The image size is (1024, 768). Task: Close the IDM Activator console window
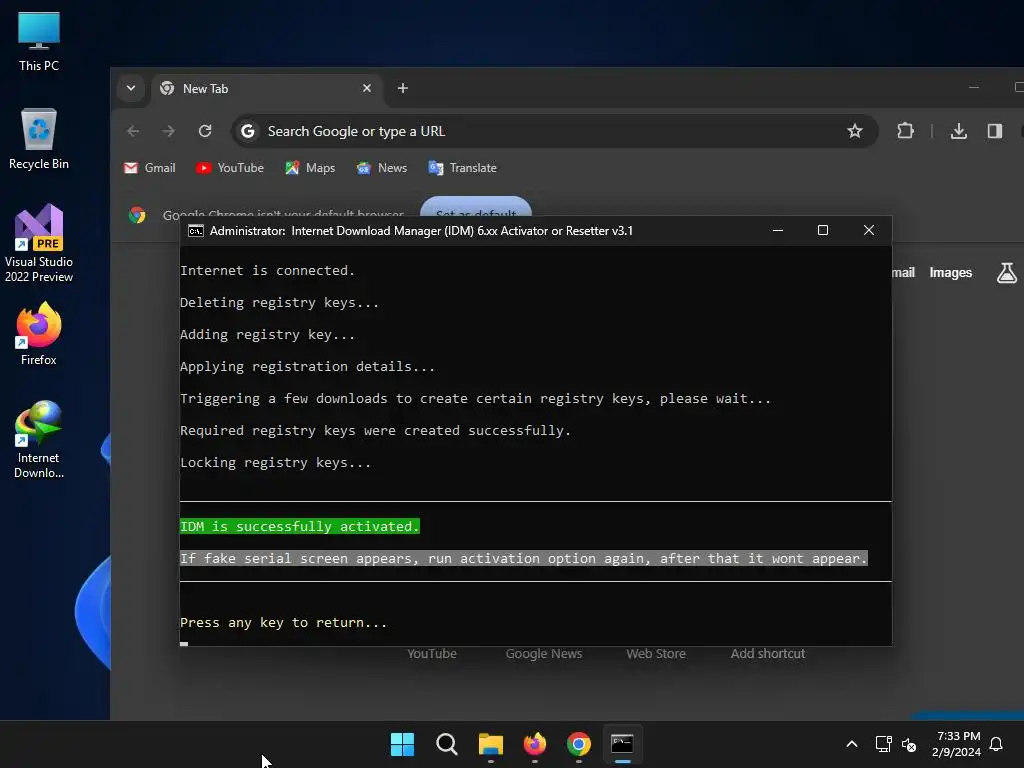(869, 231)
